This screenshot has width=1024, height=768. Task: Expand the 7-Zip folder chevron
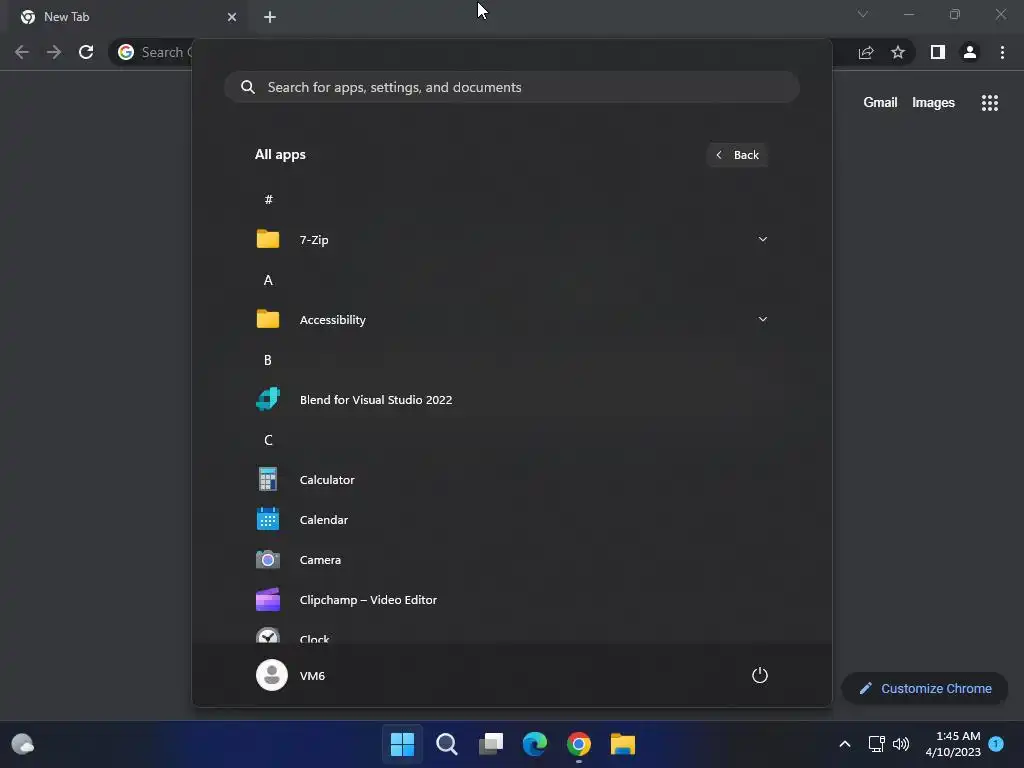[x=763, y=239]
